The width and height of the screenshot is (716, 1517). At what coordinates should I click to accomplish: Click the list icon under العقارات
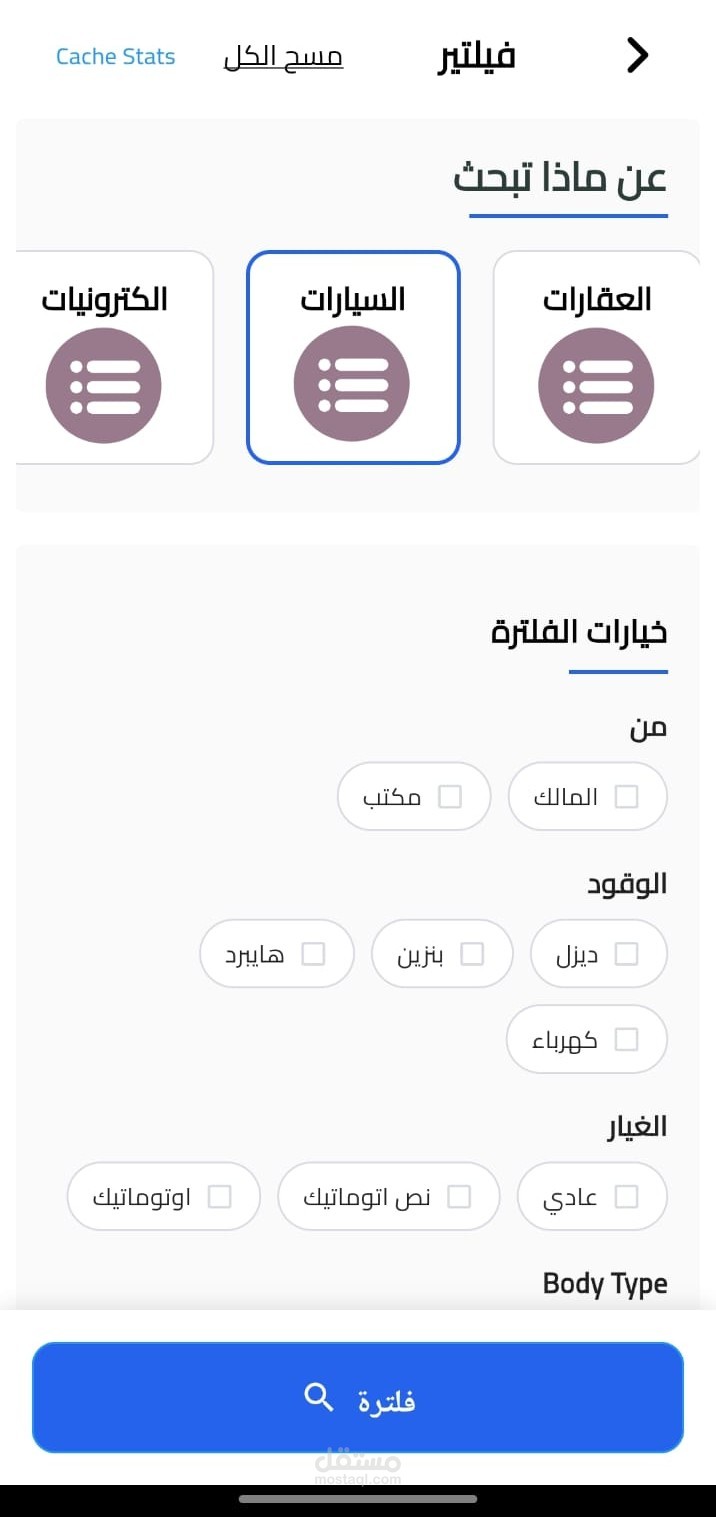(x=596, y=386)
